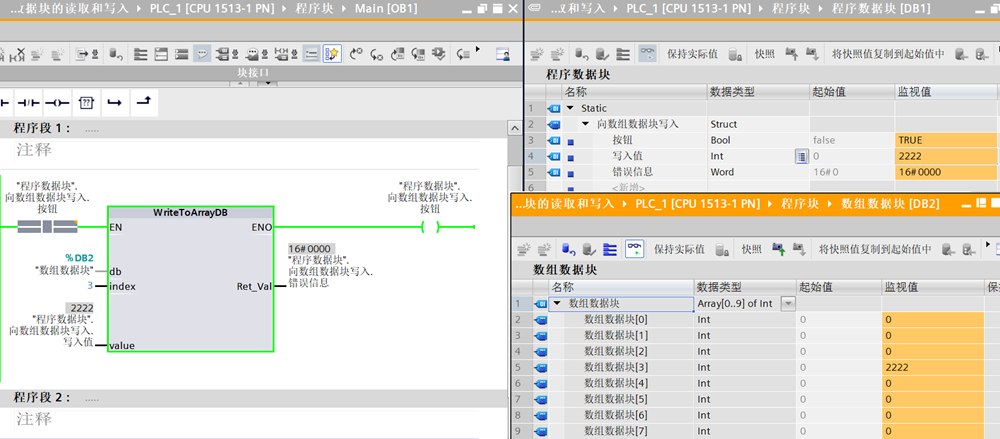Image resolution: width=1000 pixels, height=439 pixels.
Task: Insert an output coil instruction
Action: 57,102
